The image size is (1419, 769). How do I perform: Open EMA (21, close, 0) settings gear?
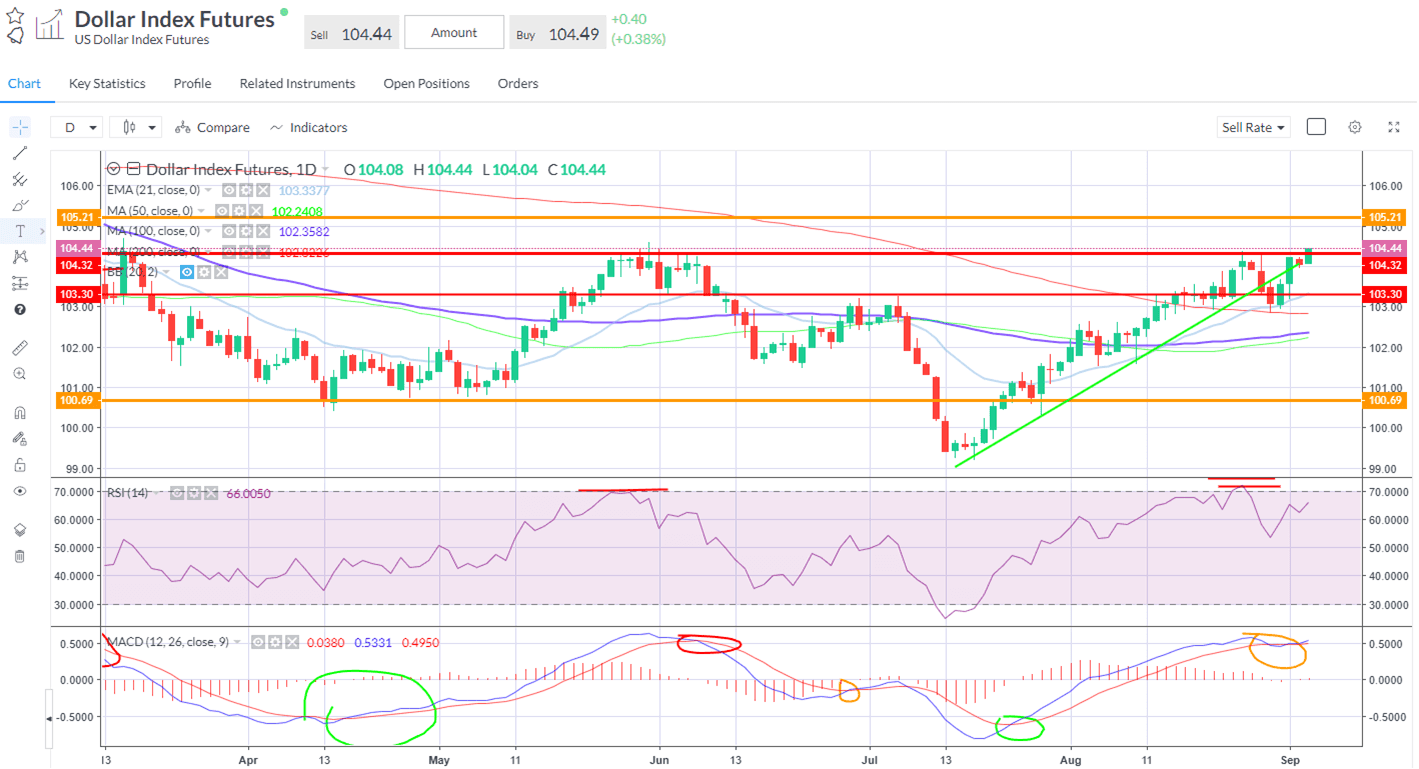(246, 190)
